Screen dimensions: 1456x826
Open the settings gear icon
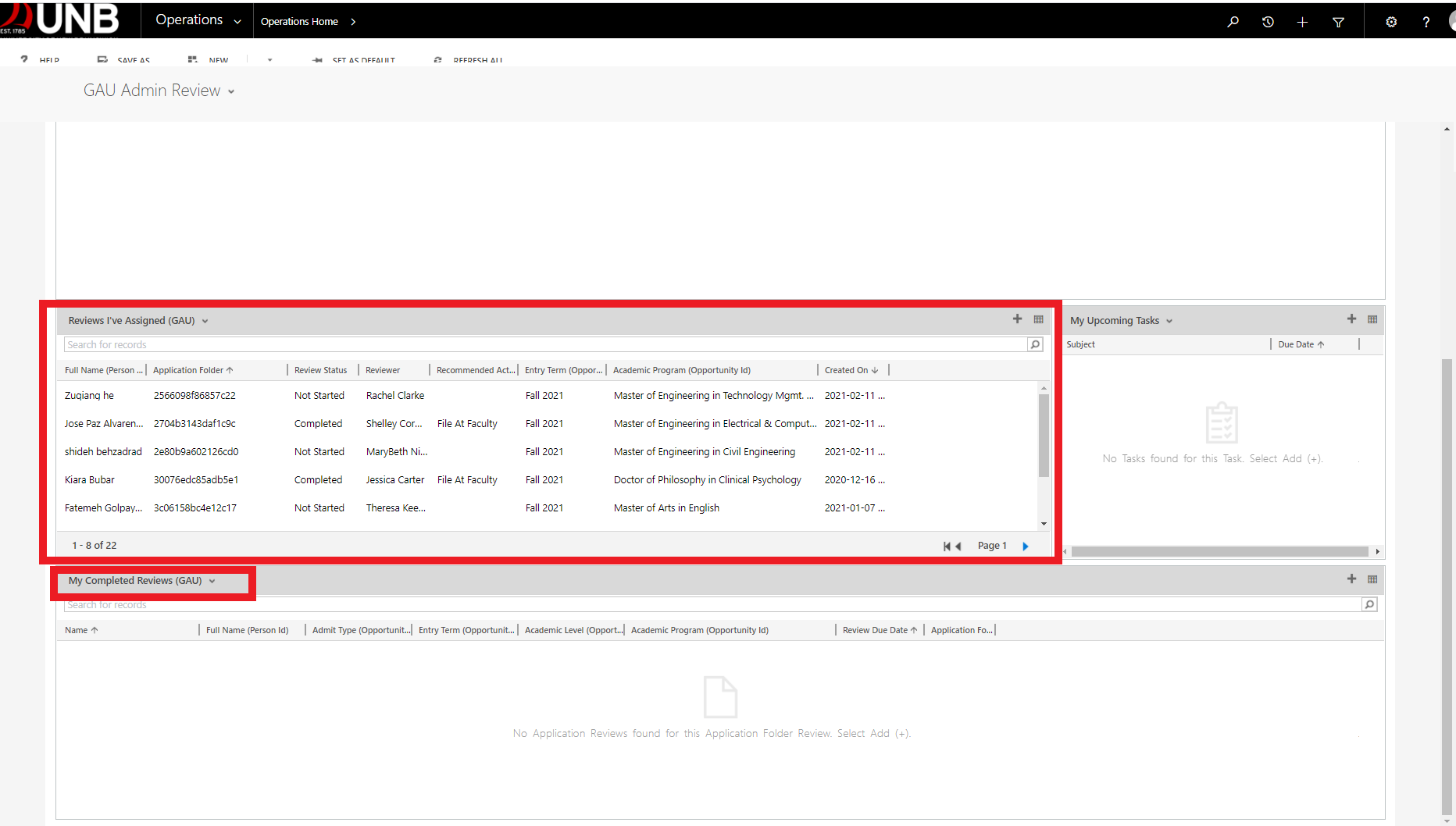pyautogui.click(x=1391, y=22)
